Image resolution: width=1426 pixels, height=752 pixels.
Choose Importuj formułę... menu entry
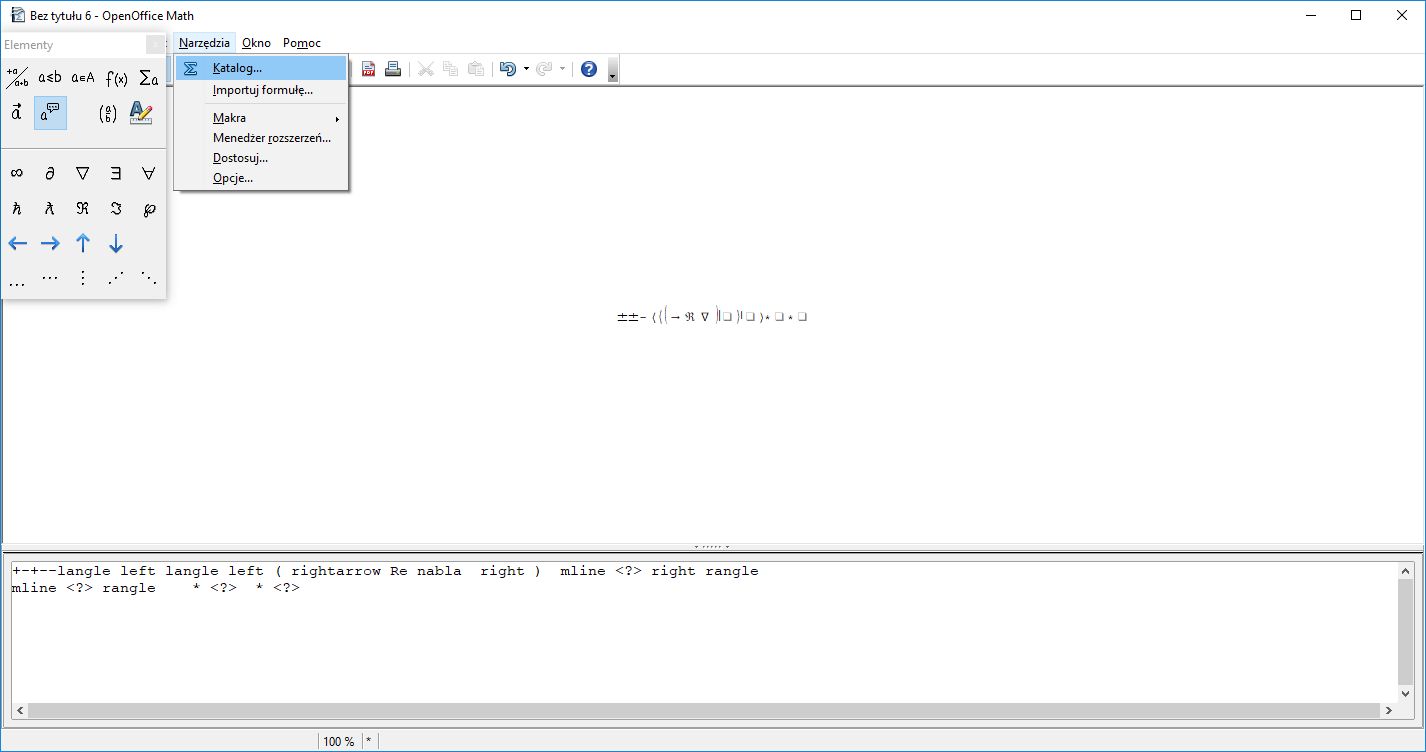click(261, 90)
